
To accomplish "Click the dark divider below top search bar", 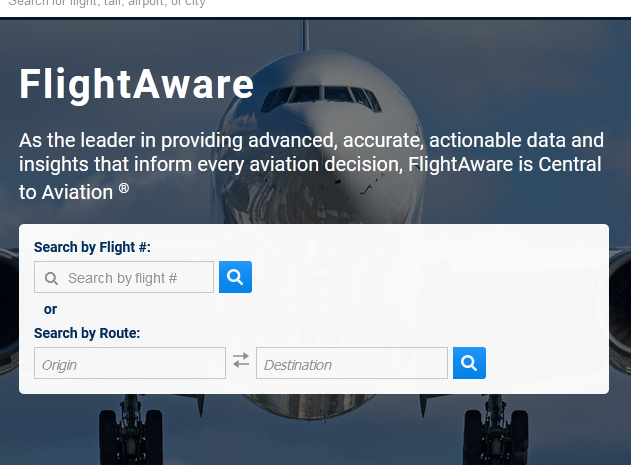I will (x=315, y=17).
